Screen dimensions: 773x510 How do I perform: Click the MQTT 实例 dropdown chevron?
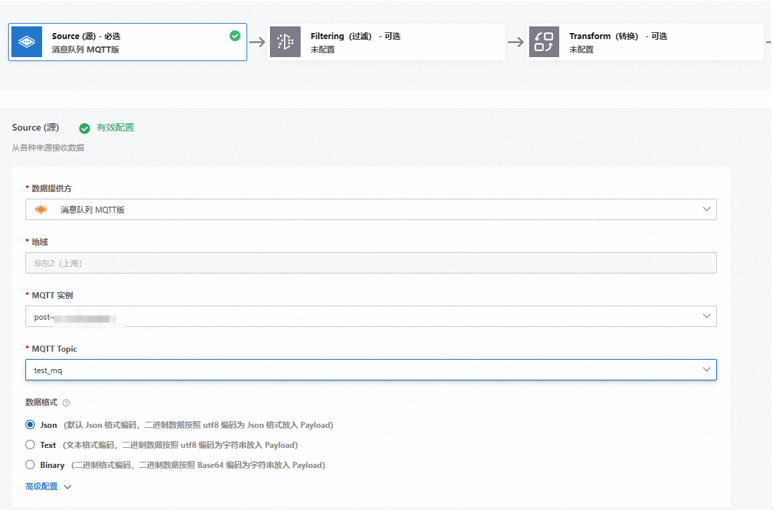coord(706,316)
